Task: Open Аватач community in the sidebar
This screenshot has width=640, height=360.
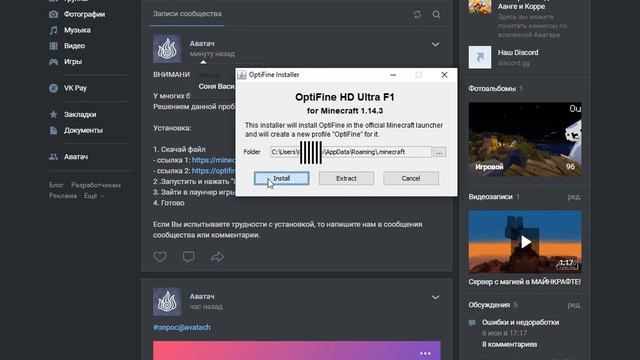Action: [76, 157]
